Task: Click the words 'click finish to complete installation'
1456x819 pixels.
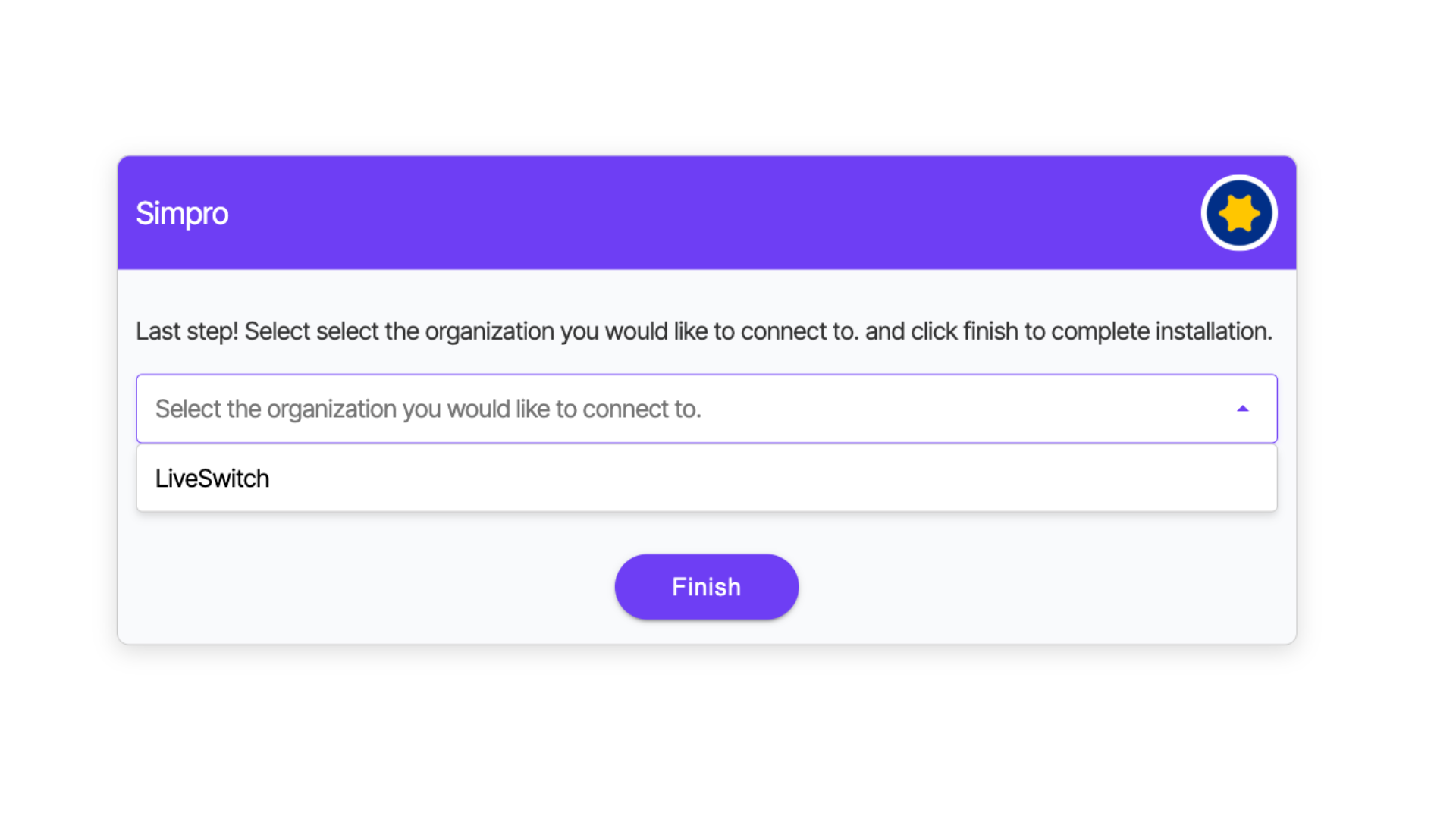Action: point(1091,331)
